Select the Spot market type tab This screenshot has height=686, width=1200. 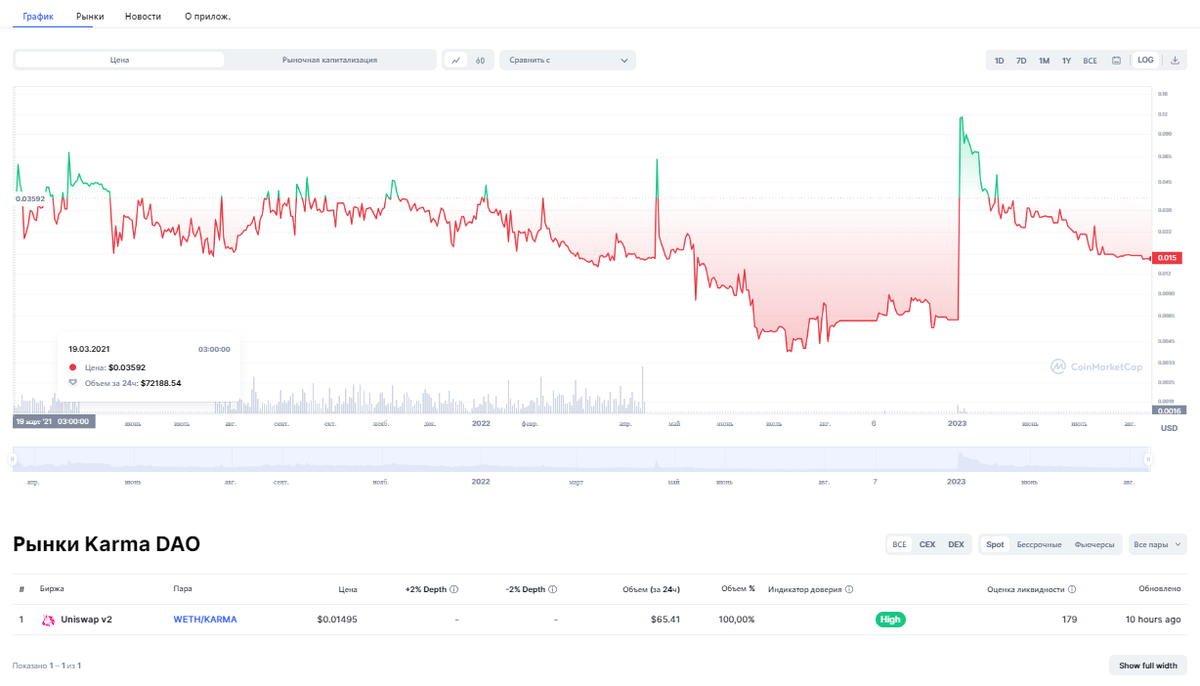(x=995, y=545)
